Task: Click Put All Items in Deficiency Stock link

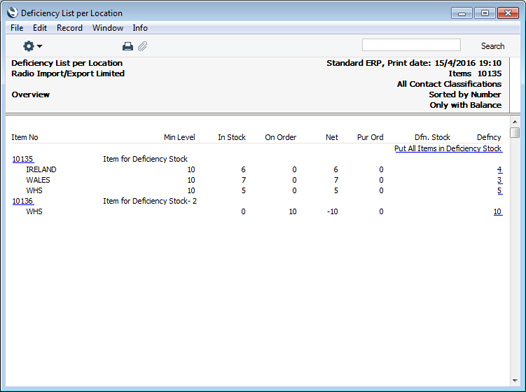Action: point(448,149)
